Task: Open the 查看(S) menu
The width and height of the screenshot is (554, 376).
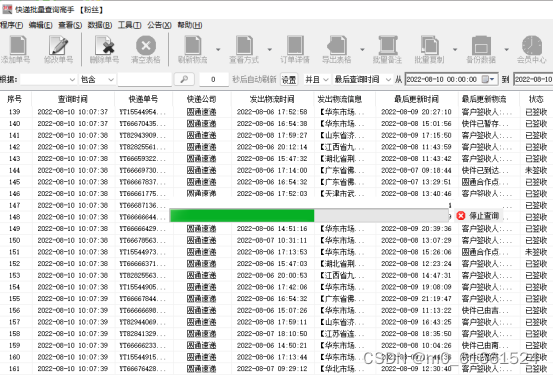Action: [70, 25]
